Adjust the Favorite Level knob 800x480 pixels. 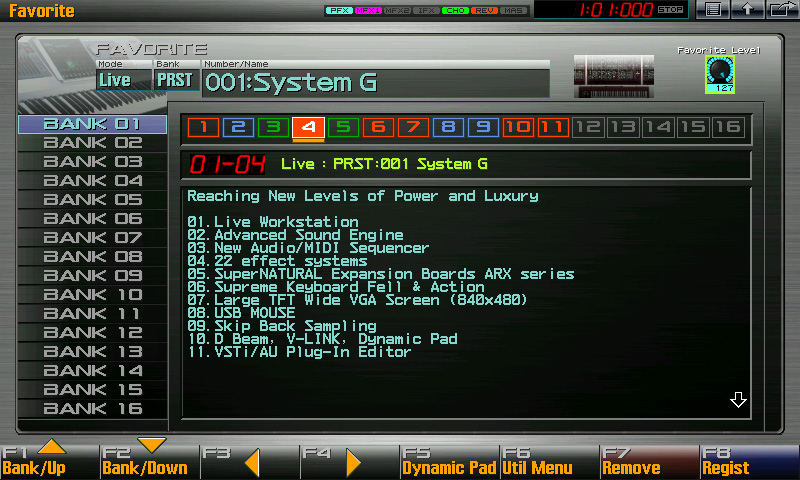(x=719, y=74)
